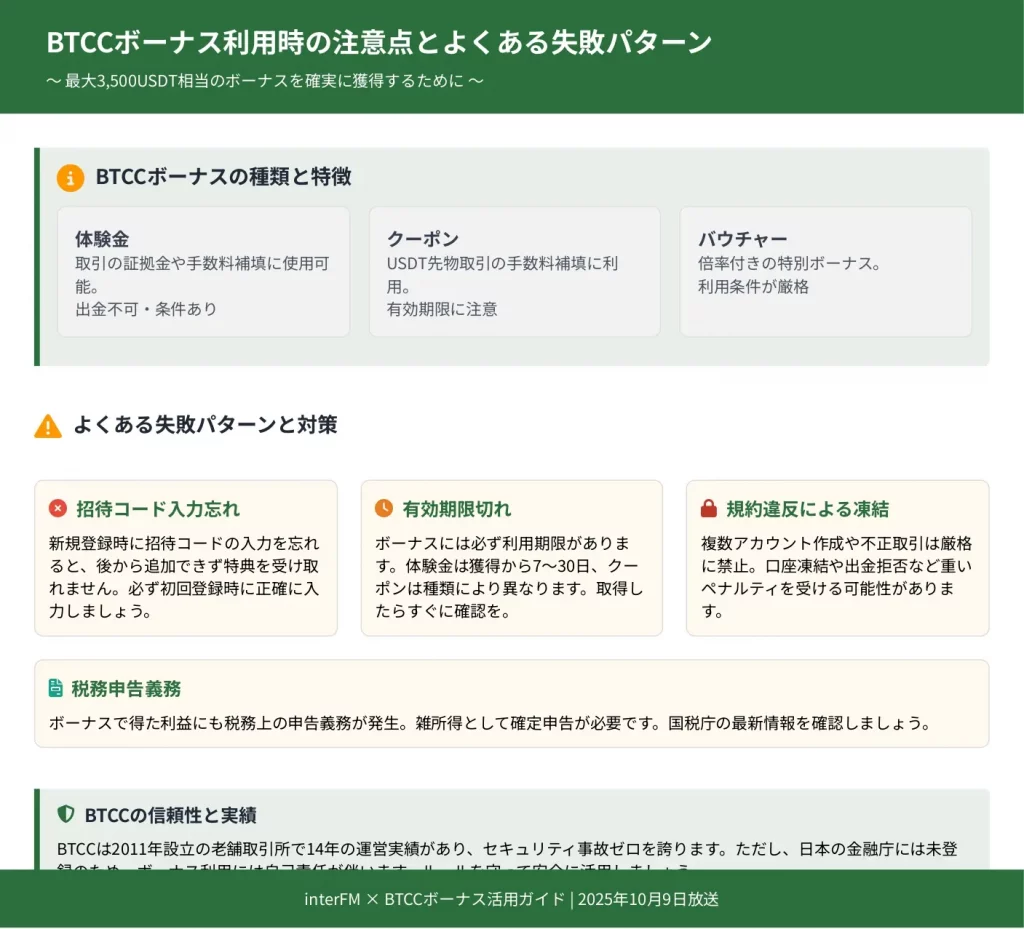This screenshot has height=929, width=1024.
Task: Click the 規約違反による凍結 heading
Action: pyautogui.click(x=807, y=509)
